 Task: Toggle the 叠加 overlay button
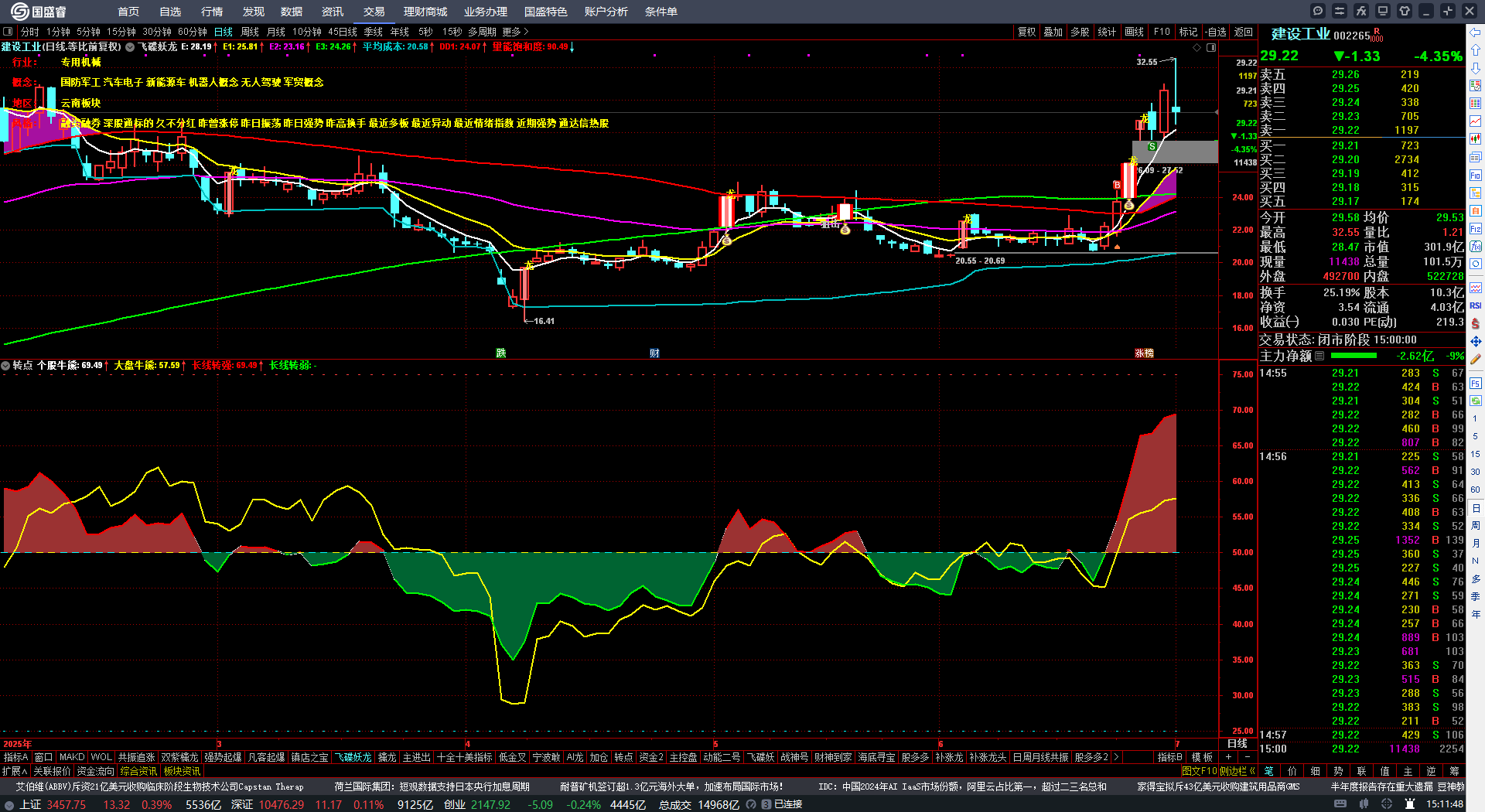coord(1053,32)
